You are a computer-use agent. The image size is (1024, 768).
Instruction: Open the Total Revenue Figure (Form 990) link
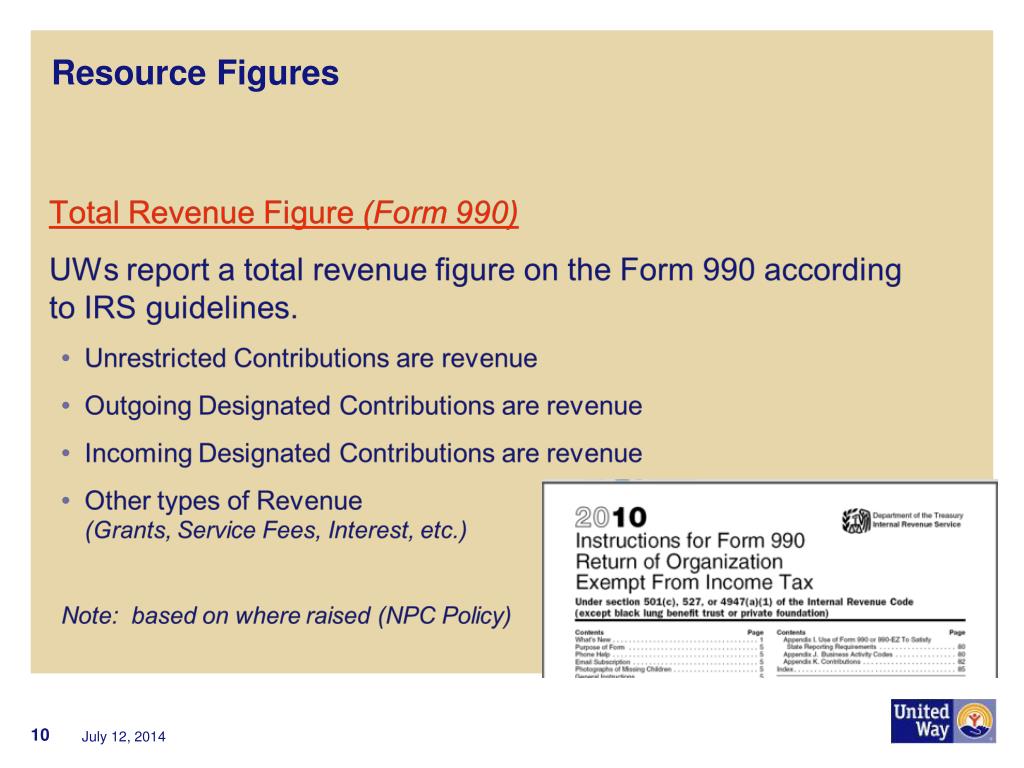coord(283,213)
